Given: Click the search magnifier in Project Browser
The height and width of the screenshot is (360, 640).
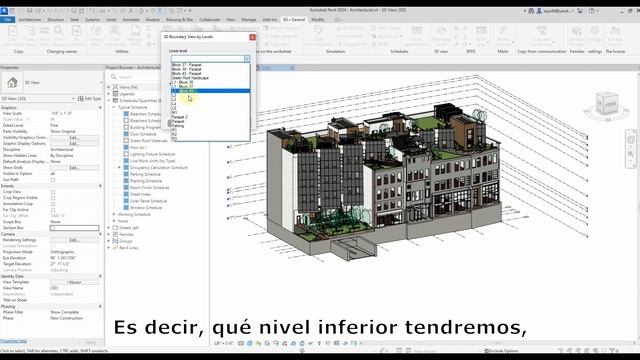Looking at the screenshot, I should [x=114, y=77].
